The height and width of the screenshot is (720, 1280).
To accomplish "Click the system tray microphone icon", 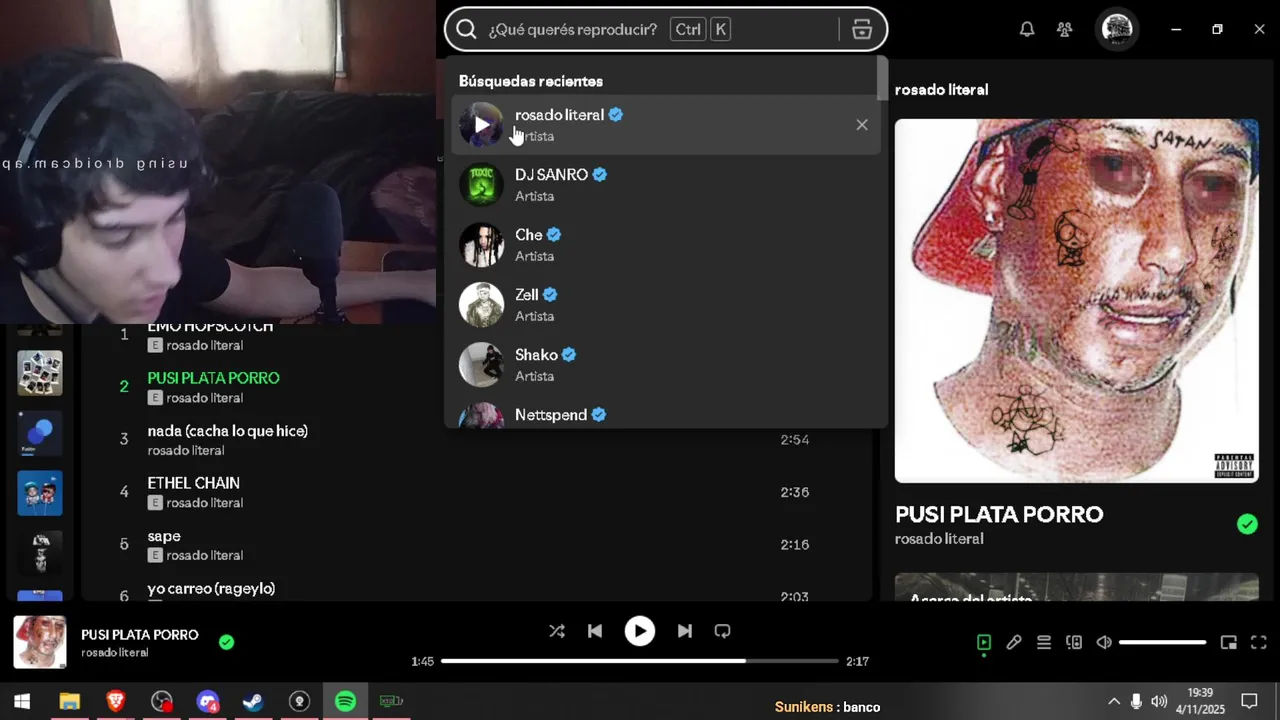I will [x=1136, y=701].
